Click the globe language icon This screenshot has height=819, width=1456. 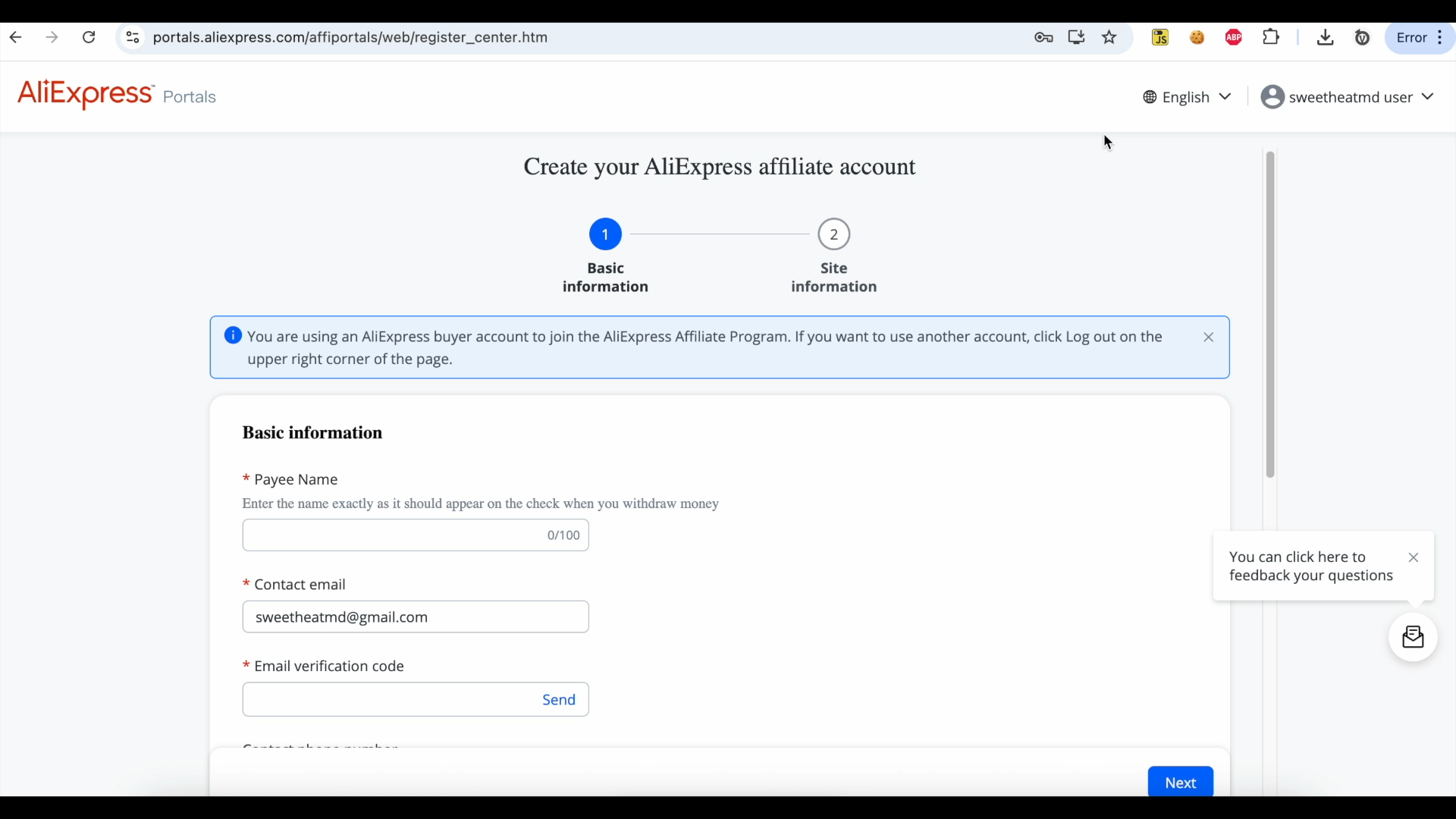pyautogui.click(x=1150, y=97)
